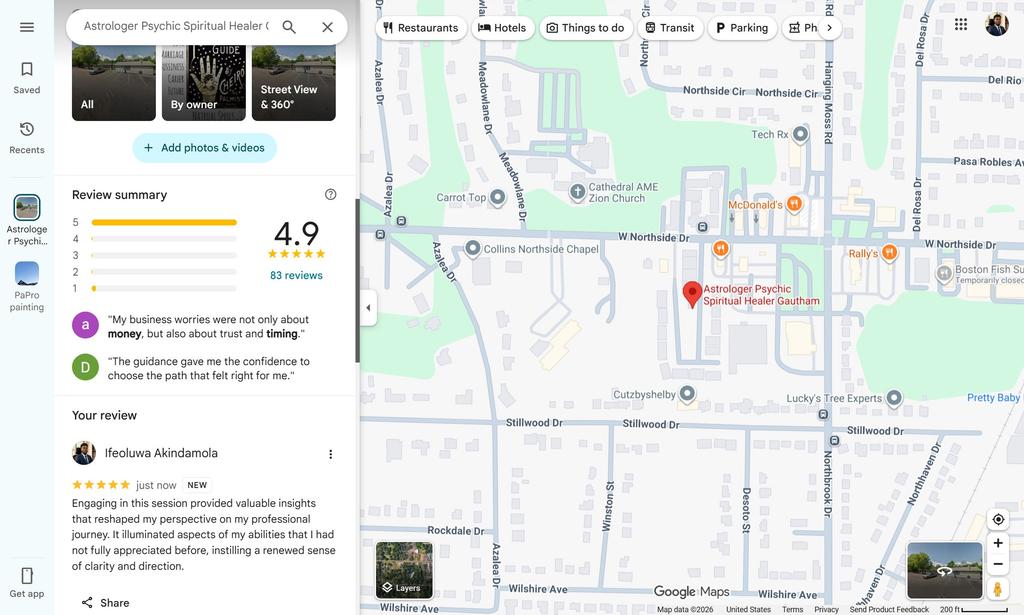Viewport: 1024px width, 615px height.
Task: Select the Things to do chip
Action: [x=586, y=27]
